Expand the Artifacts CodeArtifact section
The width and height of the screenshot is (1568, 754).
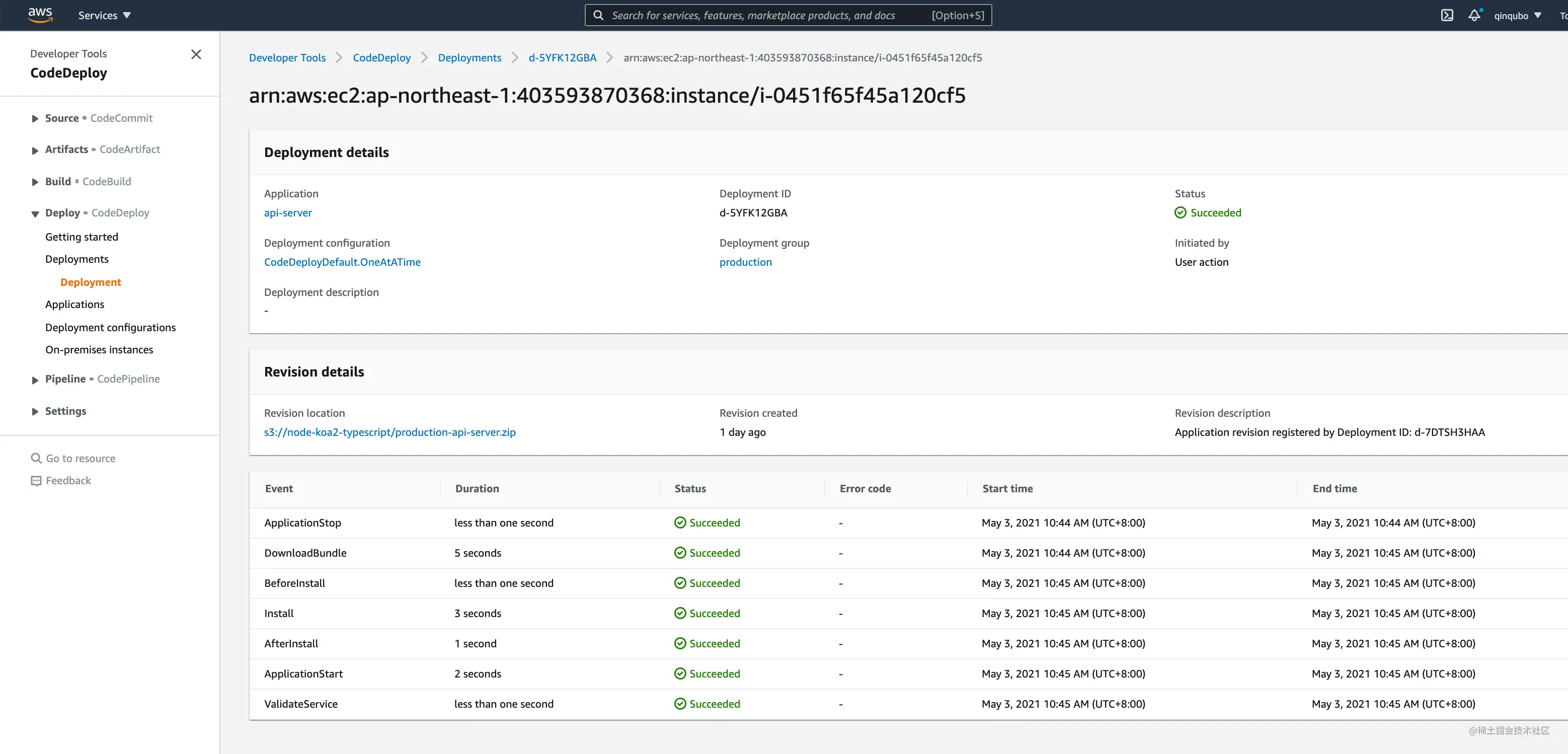[35, 150]
